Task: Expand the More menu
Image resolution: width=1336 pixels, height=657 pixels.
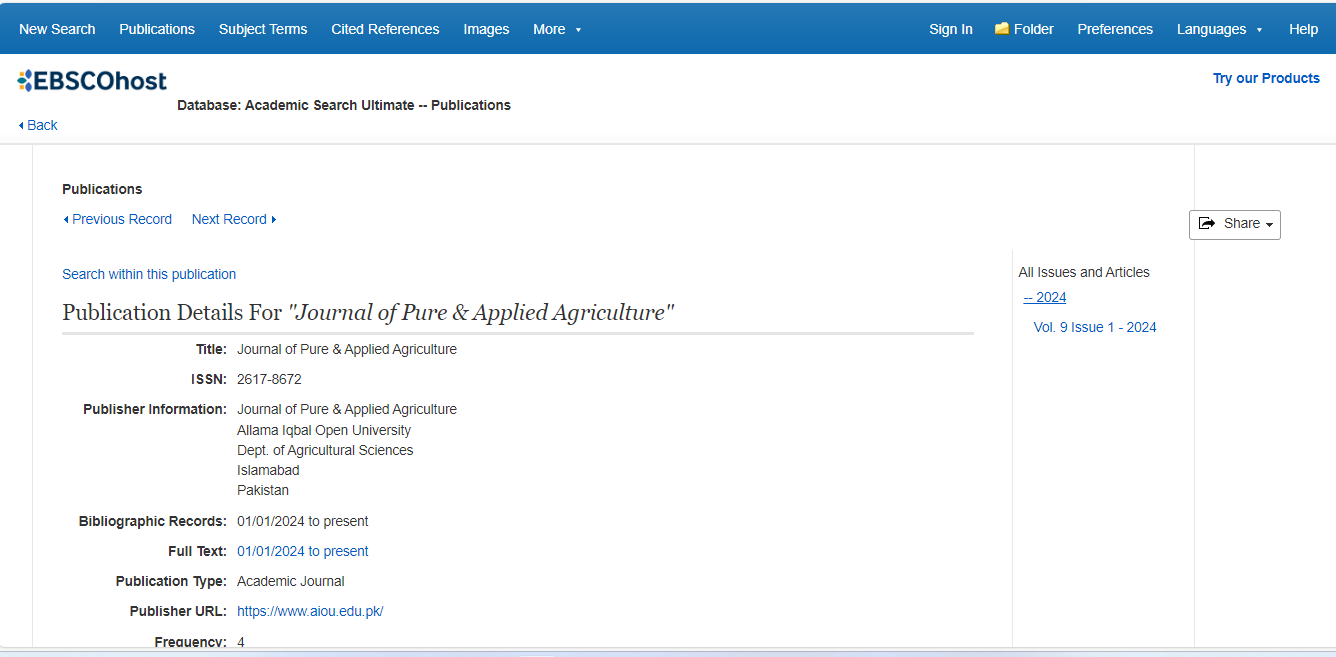Action: (x=556, y=29)
